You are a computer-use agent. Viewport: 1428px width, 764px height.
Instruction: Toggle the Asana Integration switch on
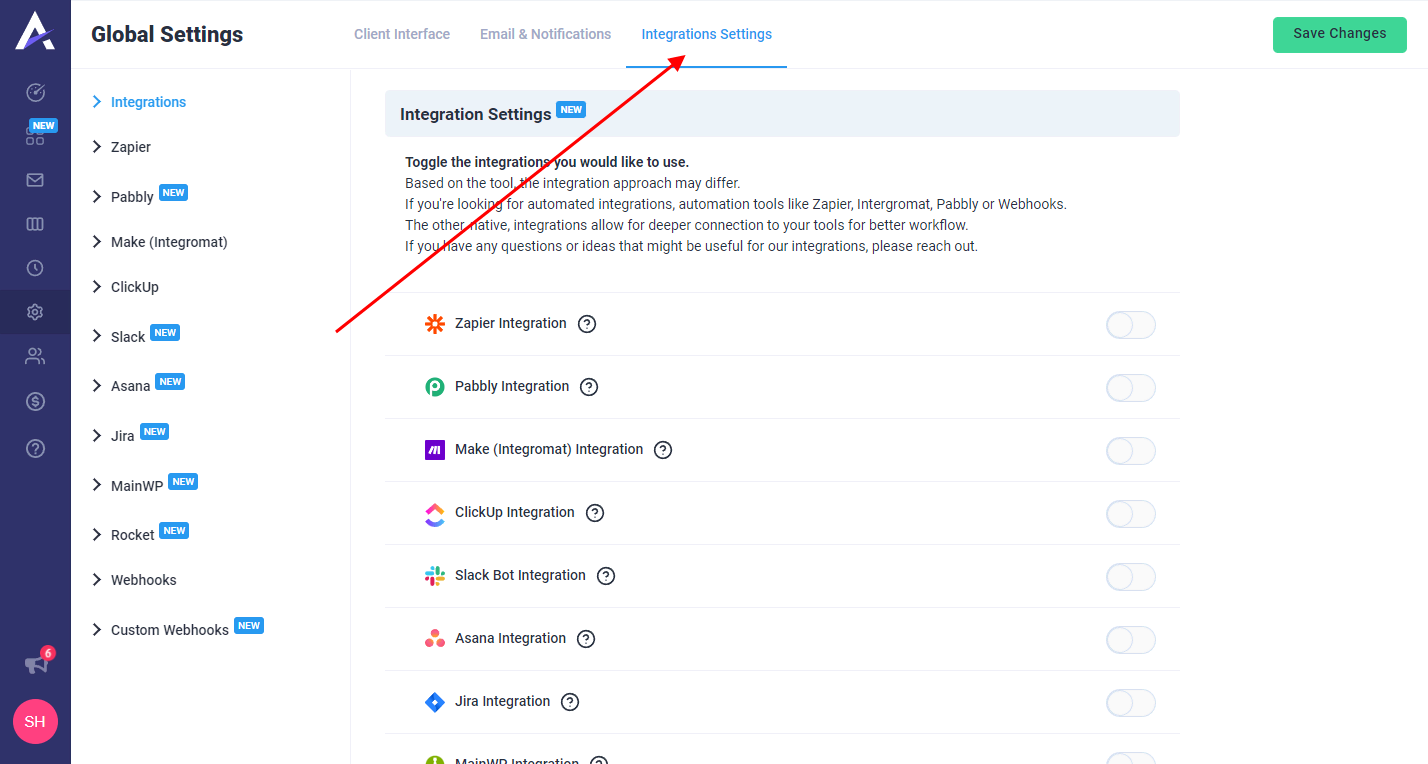pyautogui.click(x=1130, y=640)
